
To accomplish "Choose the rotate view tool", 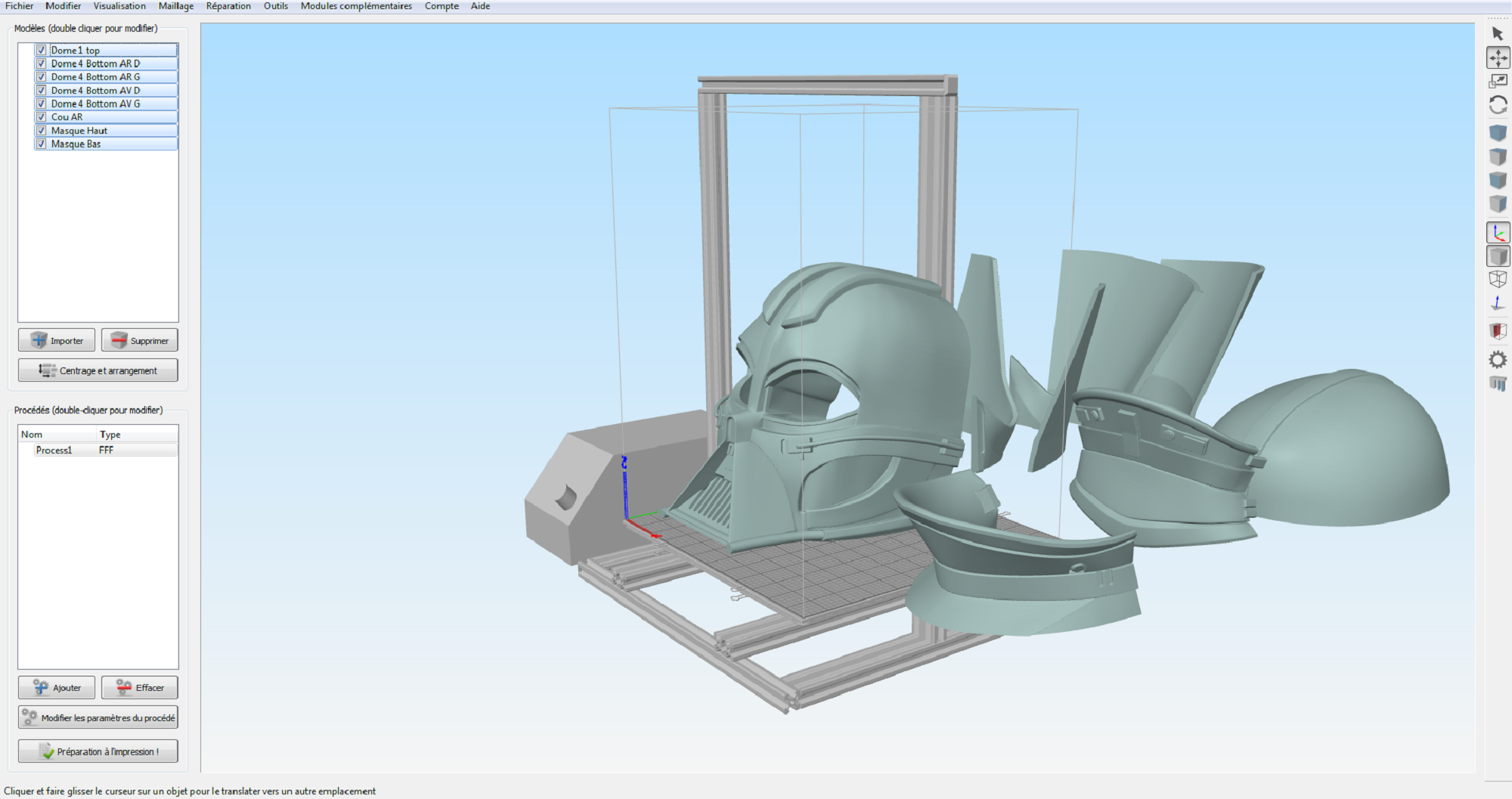I will pyautogui.click(x=1498, y=105).
